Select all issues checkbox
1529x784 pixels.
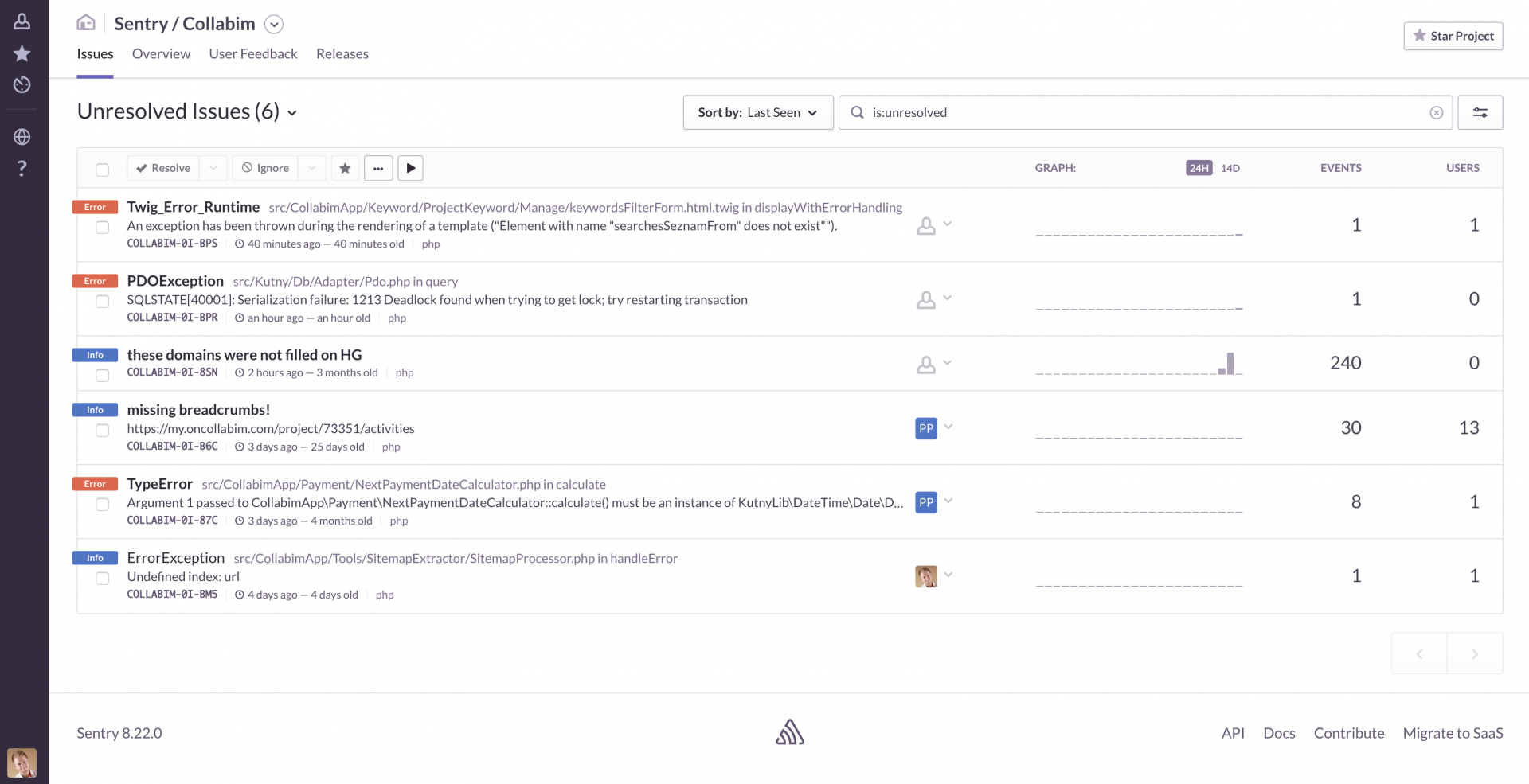[x=103, y=170]
